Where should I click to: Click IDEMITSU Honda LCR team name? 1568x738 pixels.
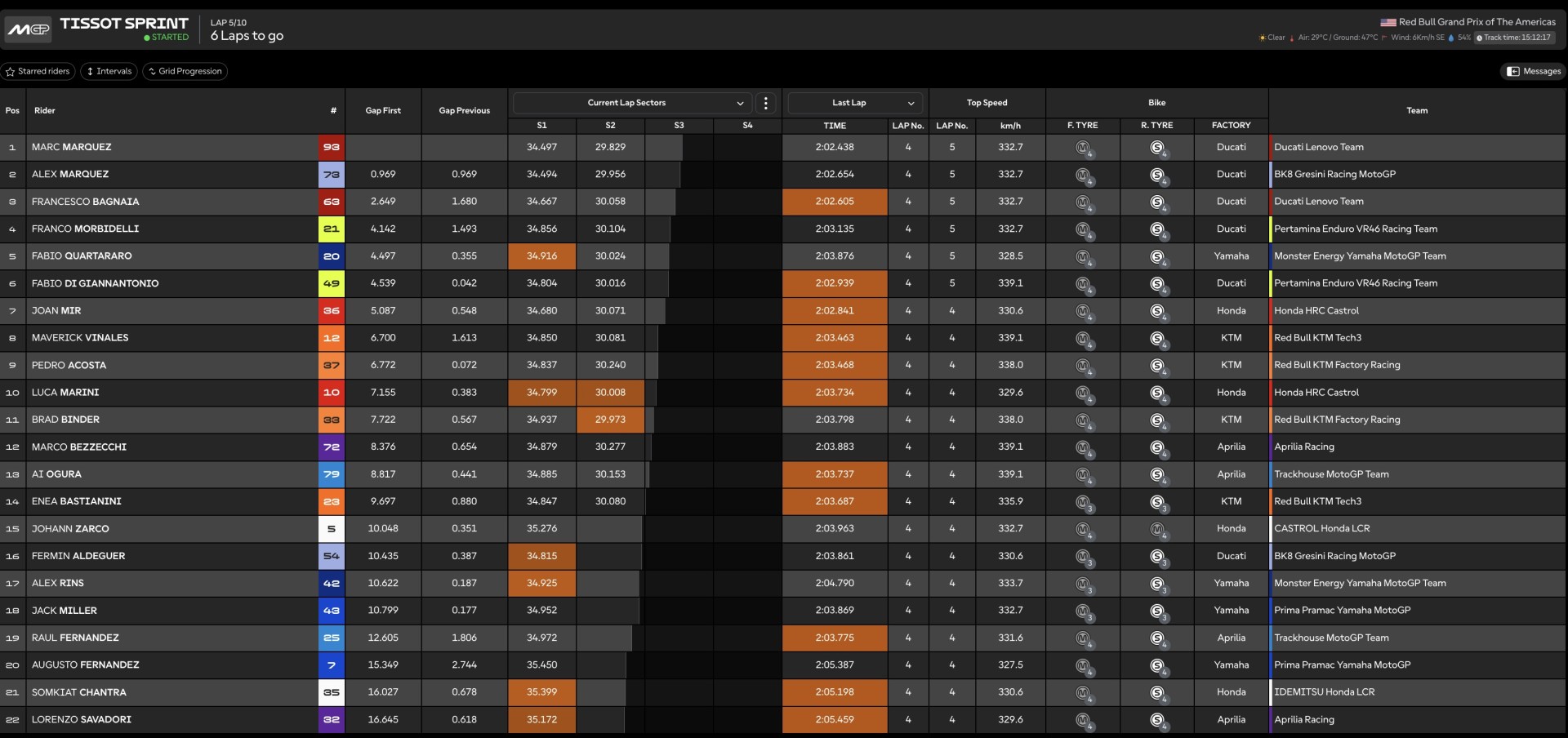(x=1324, y=692)
